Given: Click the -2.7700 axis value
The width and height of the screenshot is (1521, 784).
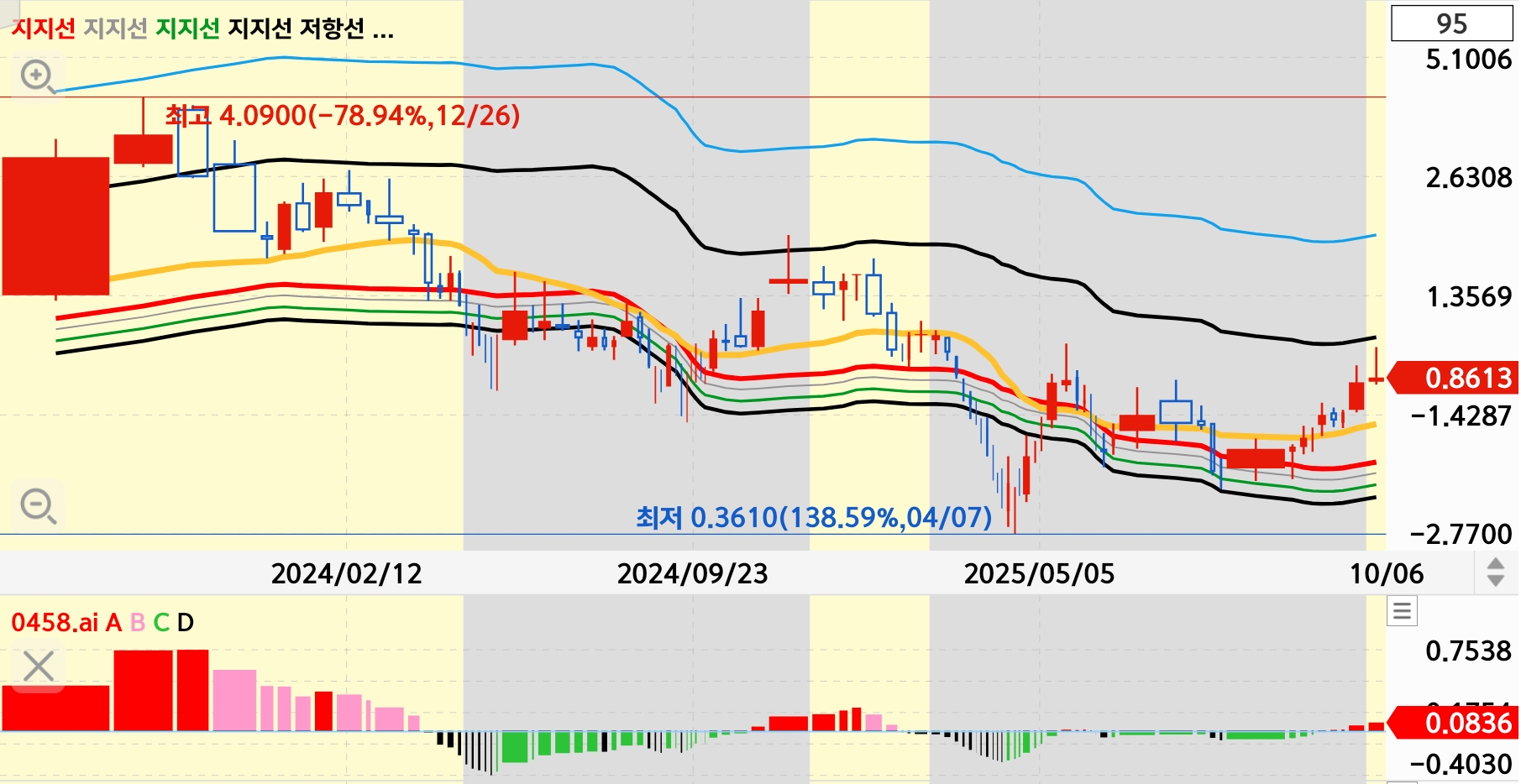Looking at the screenshot, I should (x=1461, y=534).
